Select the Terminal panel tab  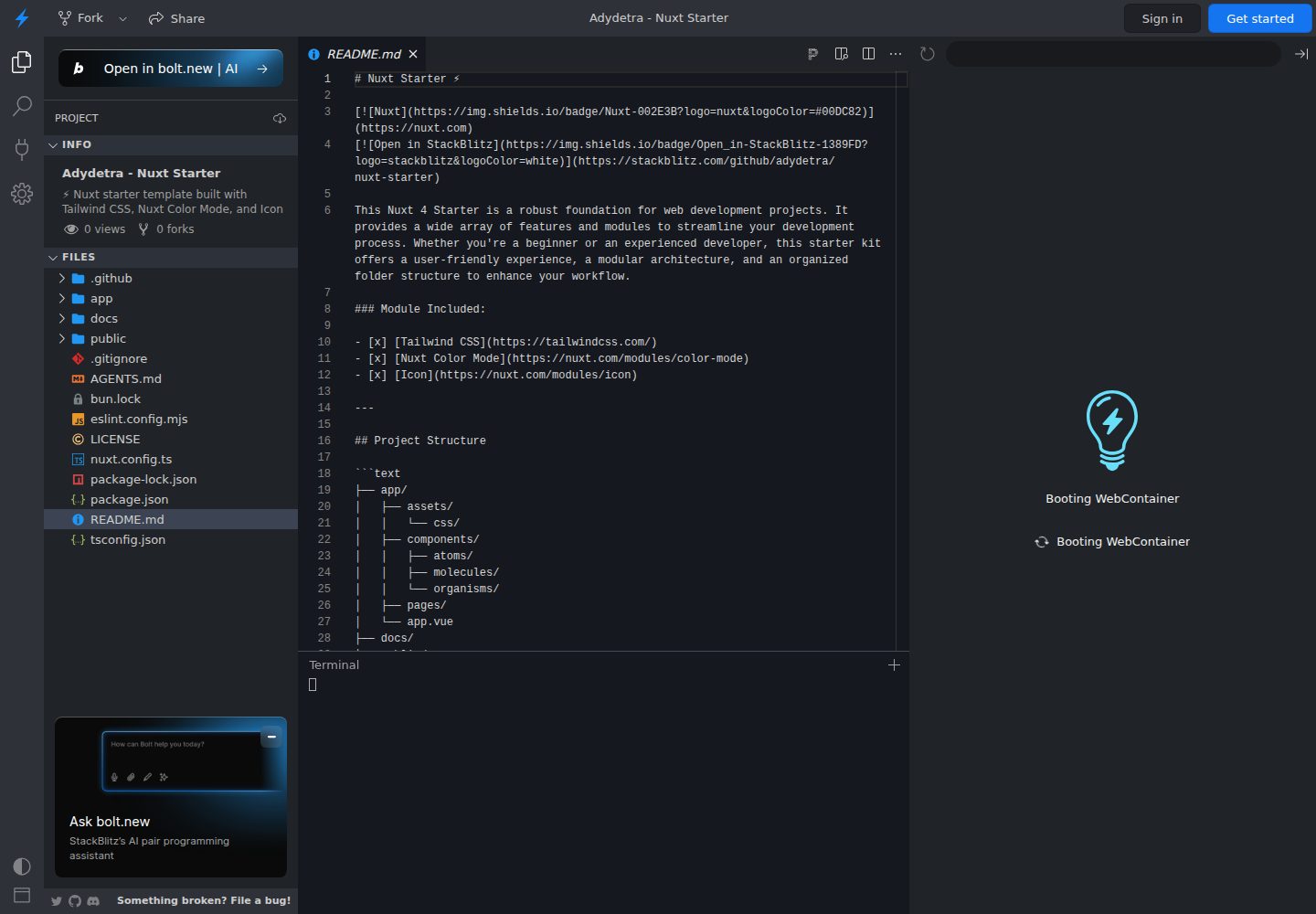pyautogui.click(x=334, y=665)
